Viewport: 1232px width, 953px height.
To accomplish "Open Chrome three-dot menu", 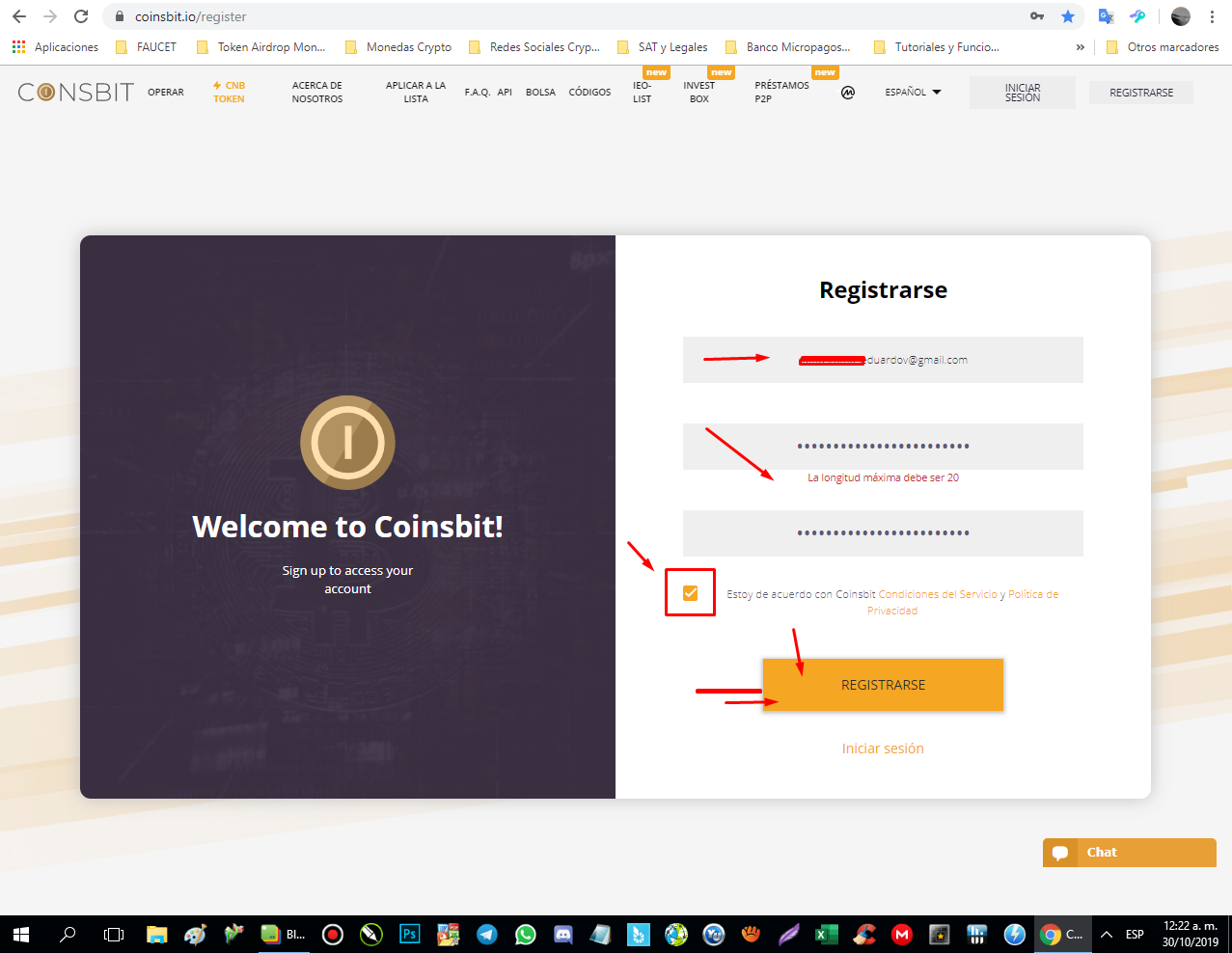I will click(x=1212, y=16).
